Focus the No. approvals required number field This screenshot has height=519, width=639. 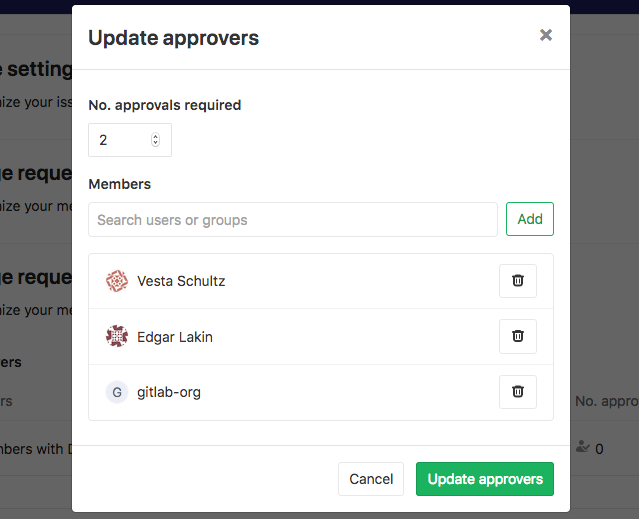coord(122,140)
